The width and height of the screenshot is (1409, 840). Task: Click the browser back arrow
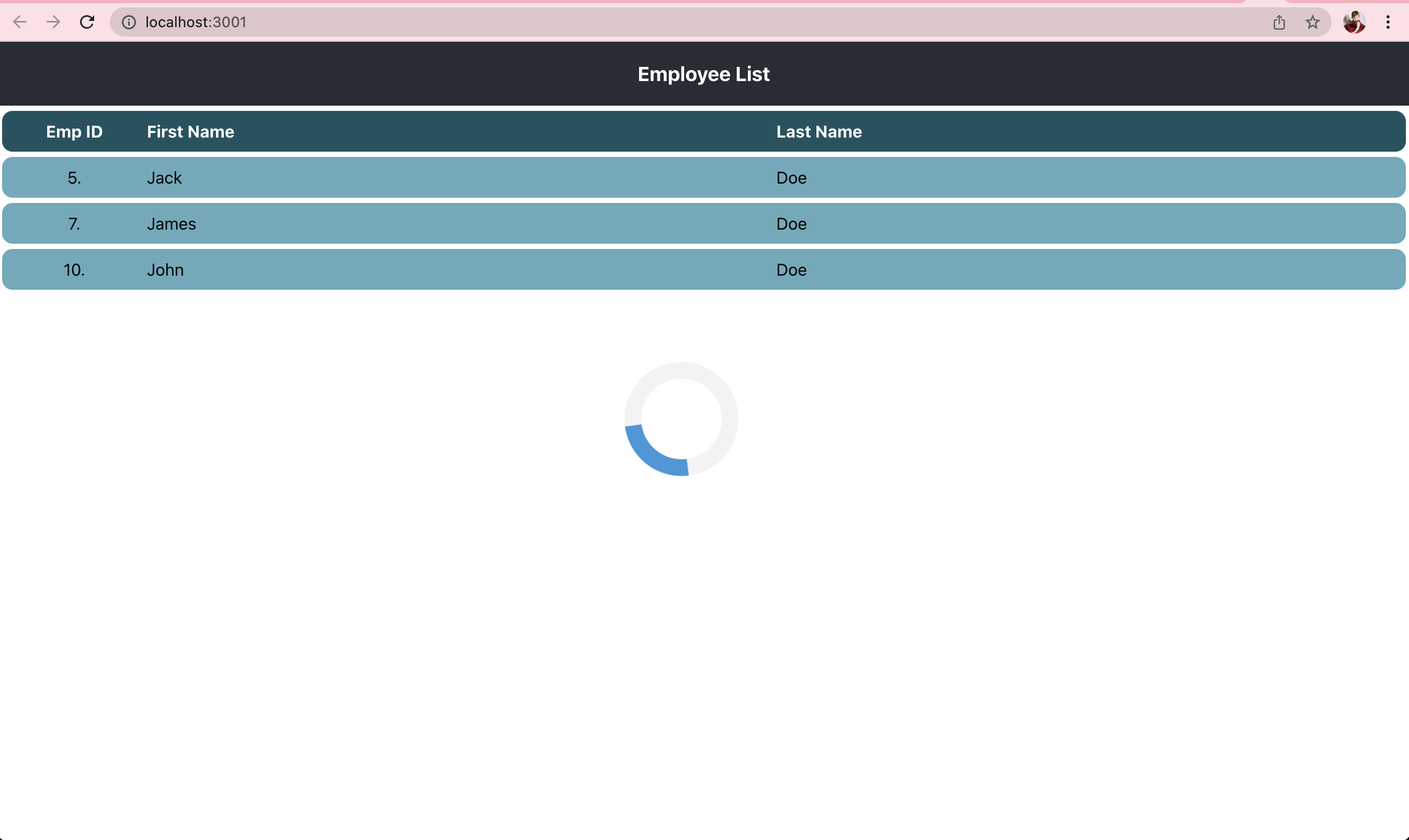tap(20, 22)
